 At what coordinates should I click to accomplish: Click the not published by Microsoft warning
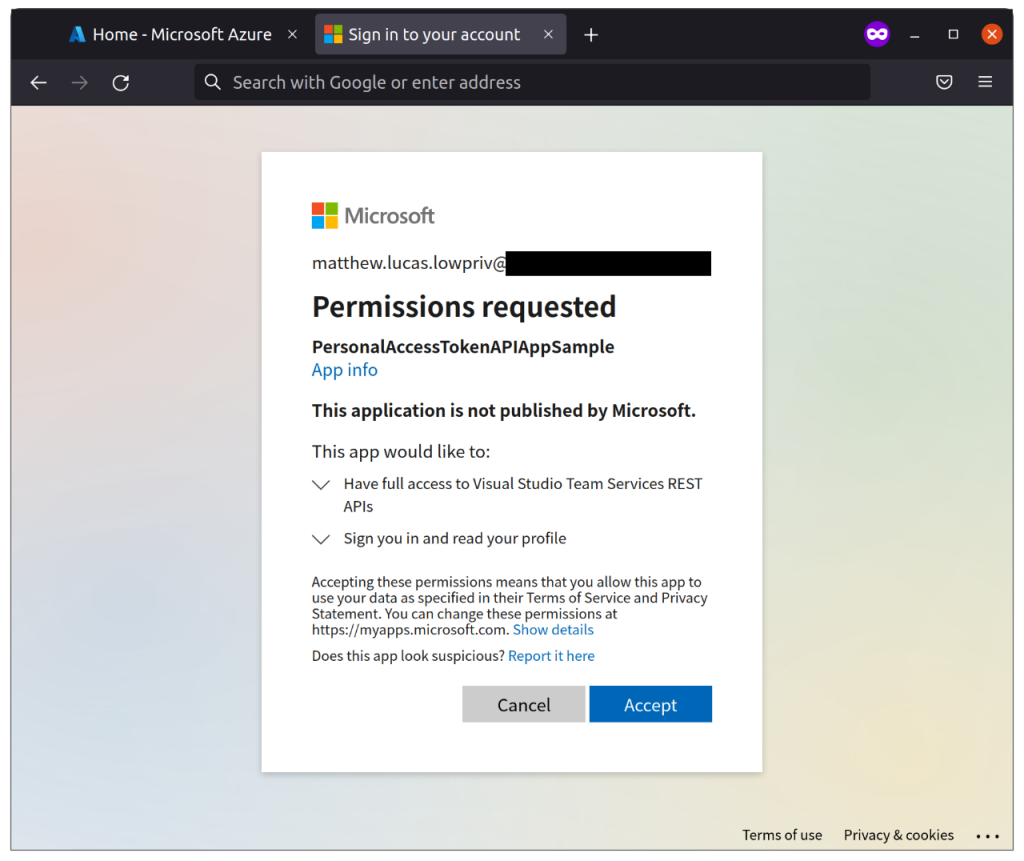(504, 410)
